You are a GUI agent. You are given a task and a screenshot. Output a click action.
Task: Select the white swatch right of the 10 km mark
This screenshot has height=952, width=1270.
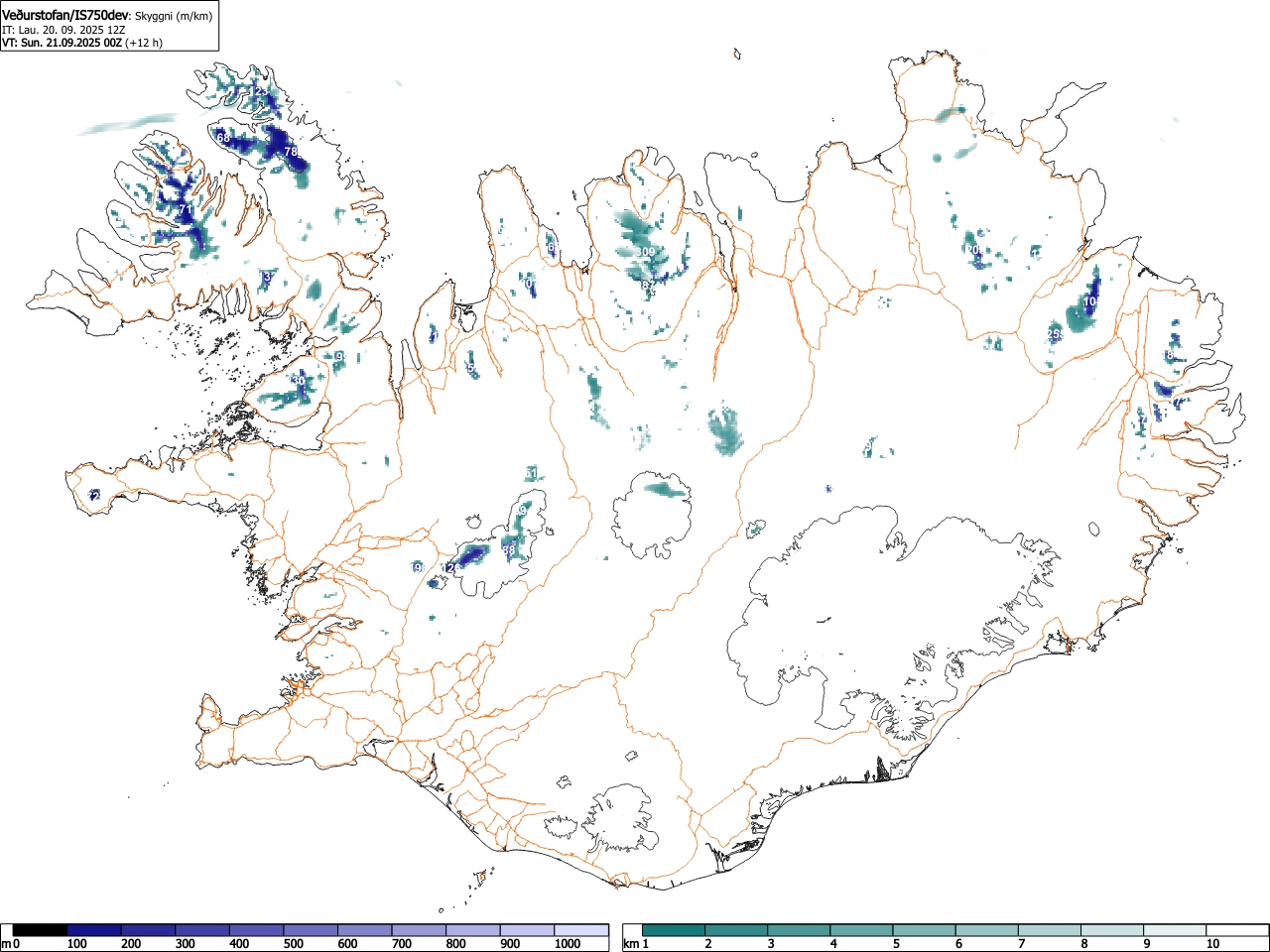point(1236,930)
